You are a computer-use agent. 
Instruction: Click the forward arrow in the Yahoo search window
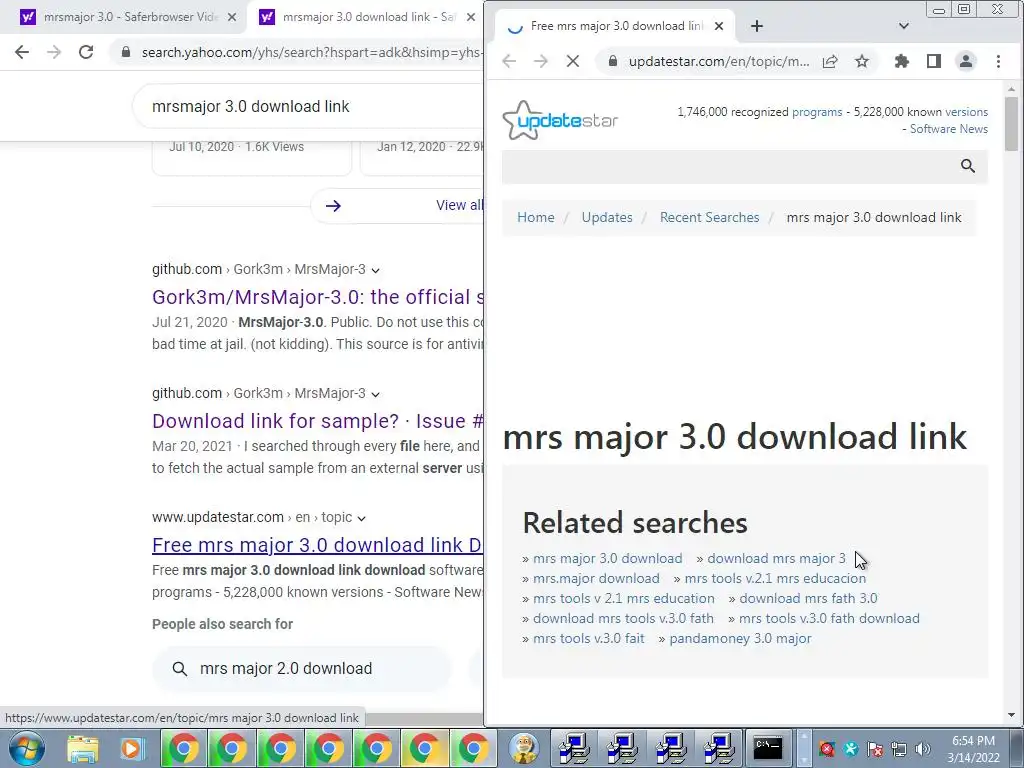click(54, 52)
